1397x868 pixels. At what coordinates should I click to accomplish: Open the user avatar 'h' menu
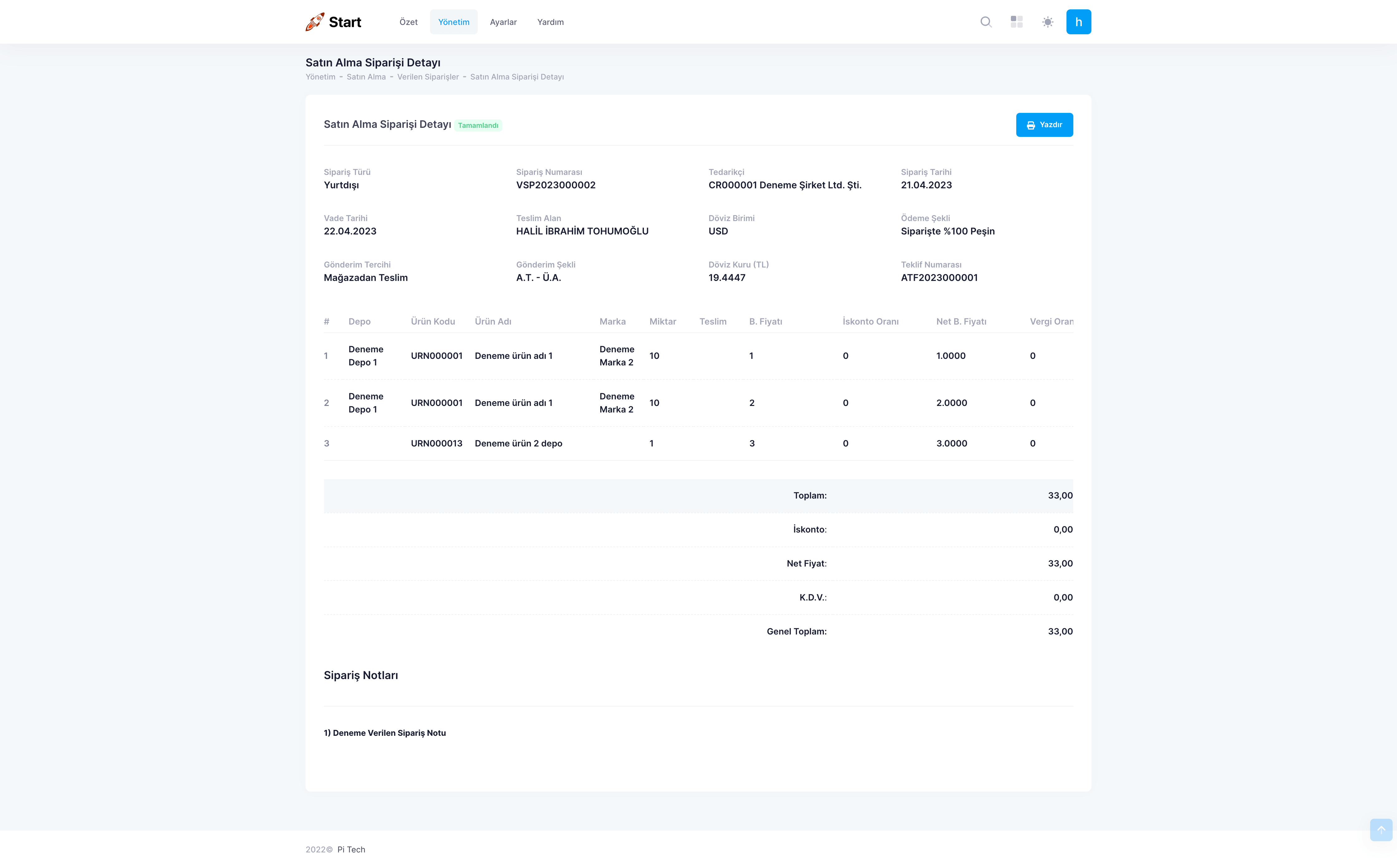(1078, 22)
